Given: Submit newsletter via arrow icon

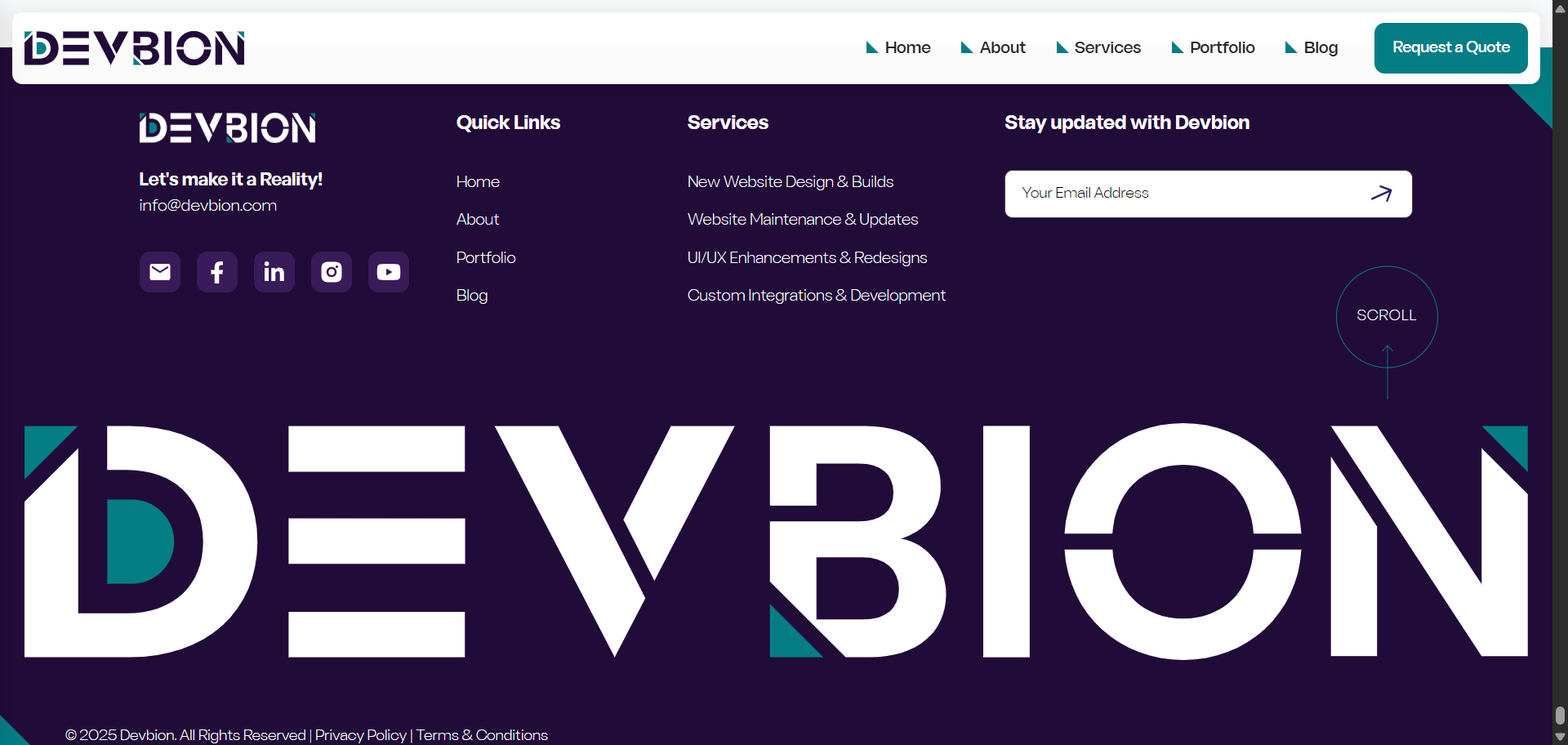Looking at the screenshot, I should coord(1383,194).
